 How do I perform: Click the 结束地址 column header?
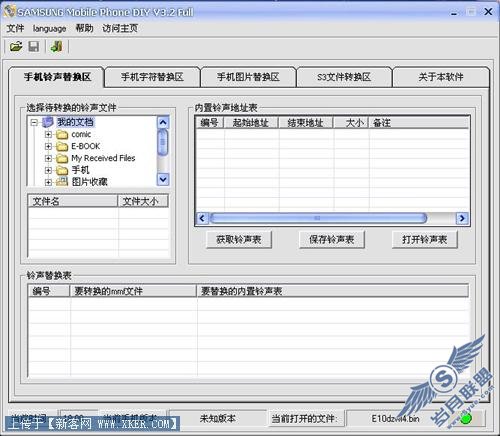click(306, 123)
